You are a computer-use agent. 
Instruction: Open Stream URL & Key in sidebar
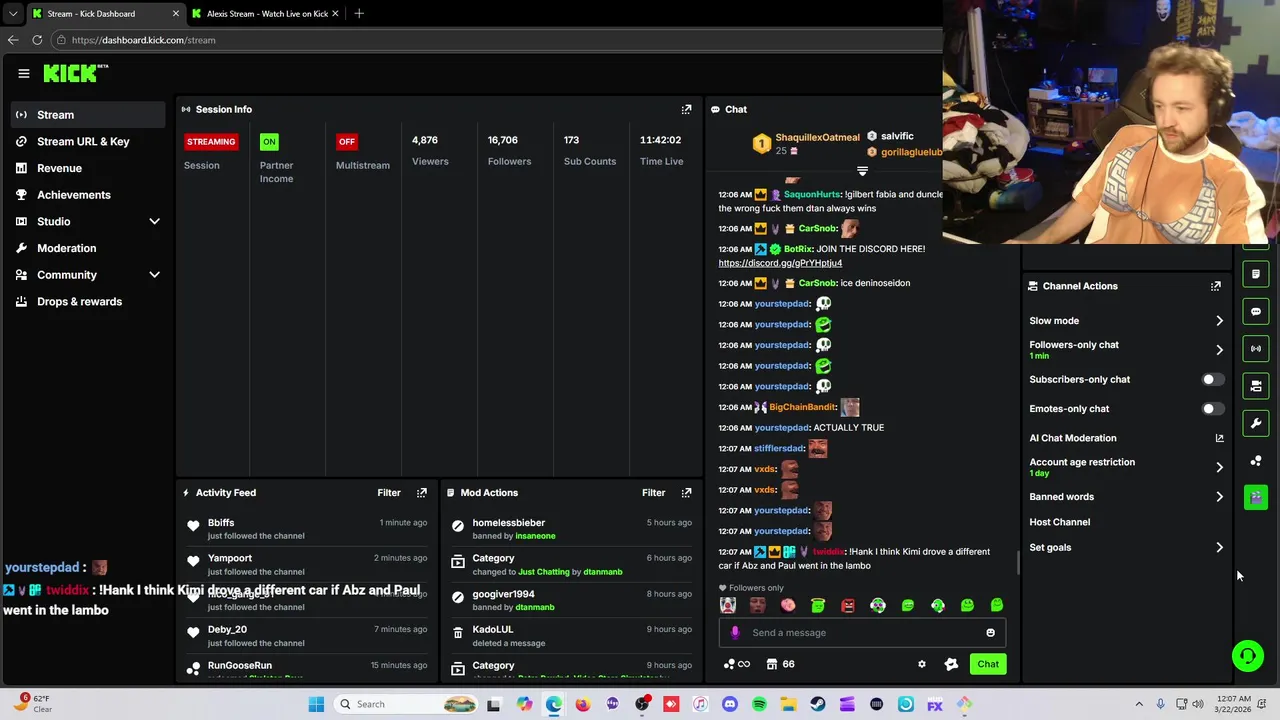coord(88,141)
